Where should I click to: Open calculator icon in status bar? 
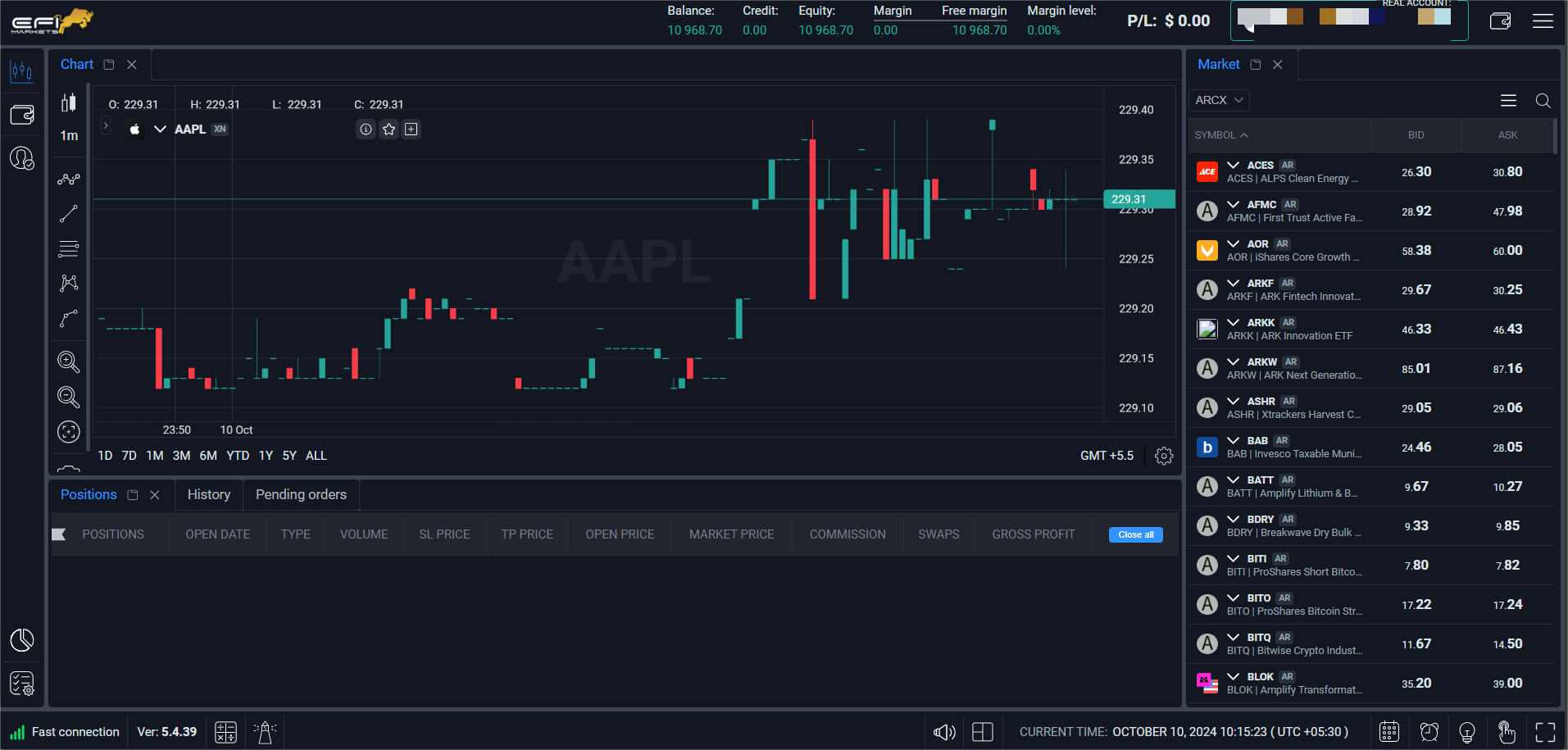pos(225,732)
